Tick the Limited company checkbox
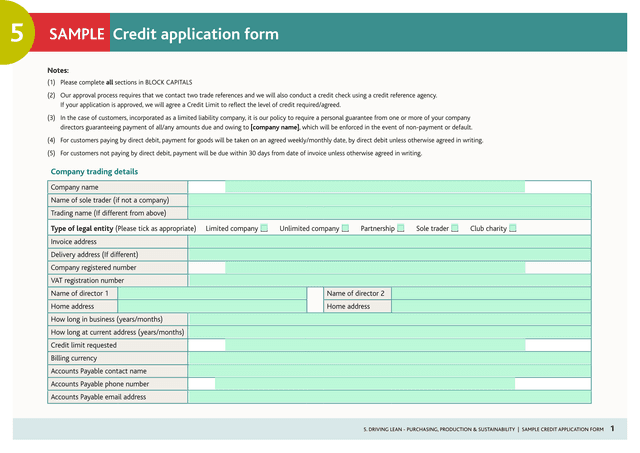The height and width of the screenshot is (453, 640). point(264,228)
